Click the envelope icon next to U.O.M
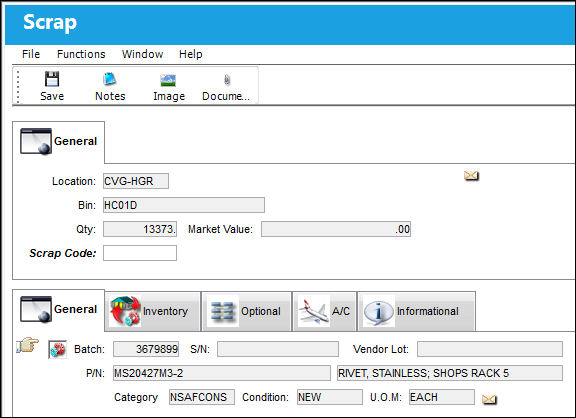This screenshot has height=418, width=576. point(489,399)
